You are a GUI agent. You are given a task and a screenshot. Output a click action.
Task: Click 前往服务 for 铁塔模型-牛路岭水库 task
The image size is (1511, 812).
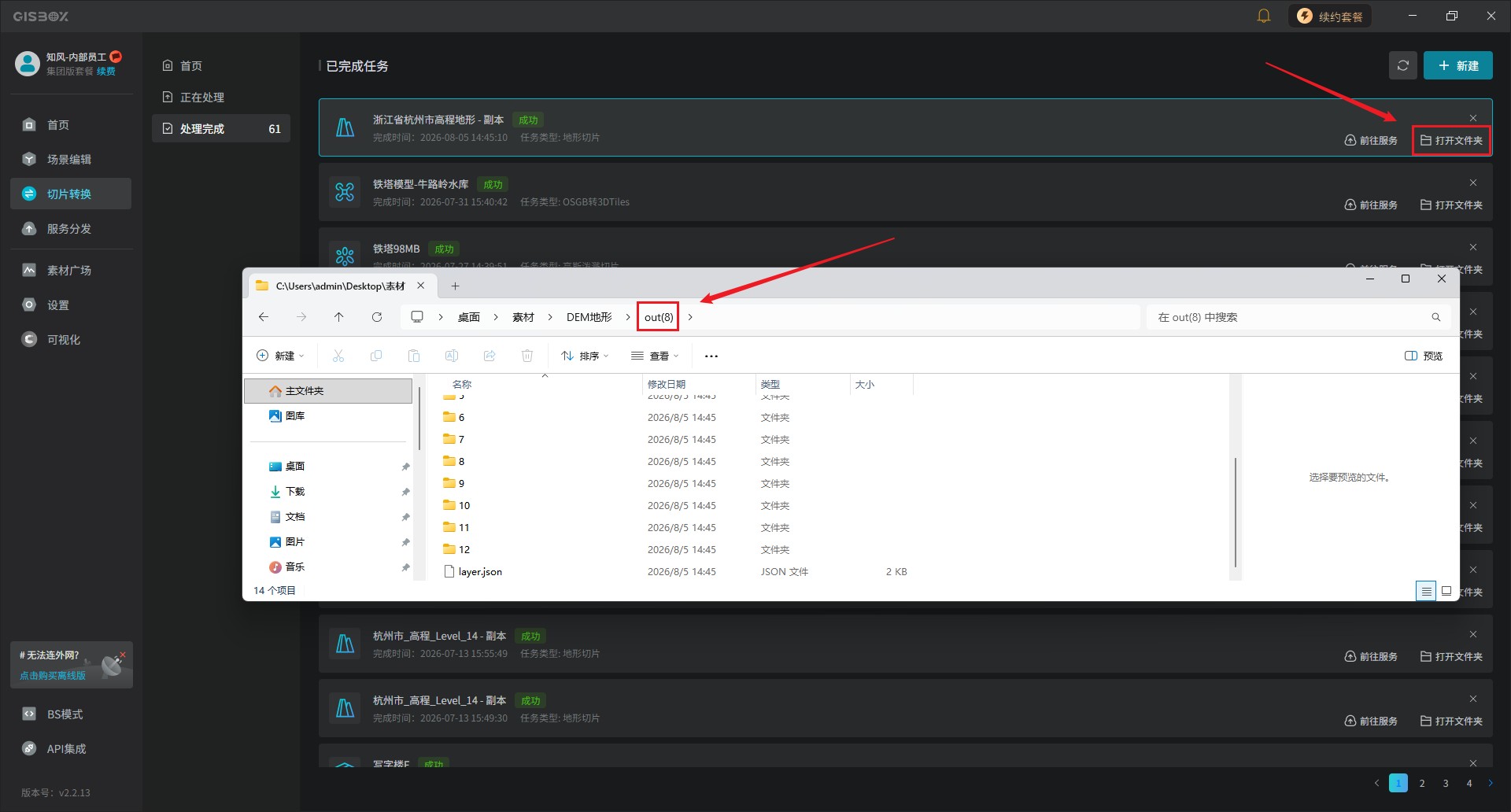coord(1371,205)
